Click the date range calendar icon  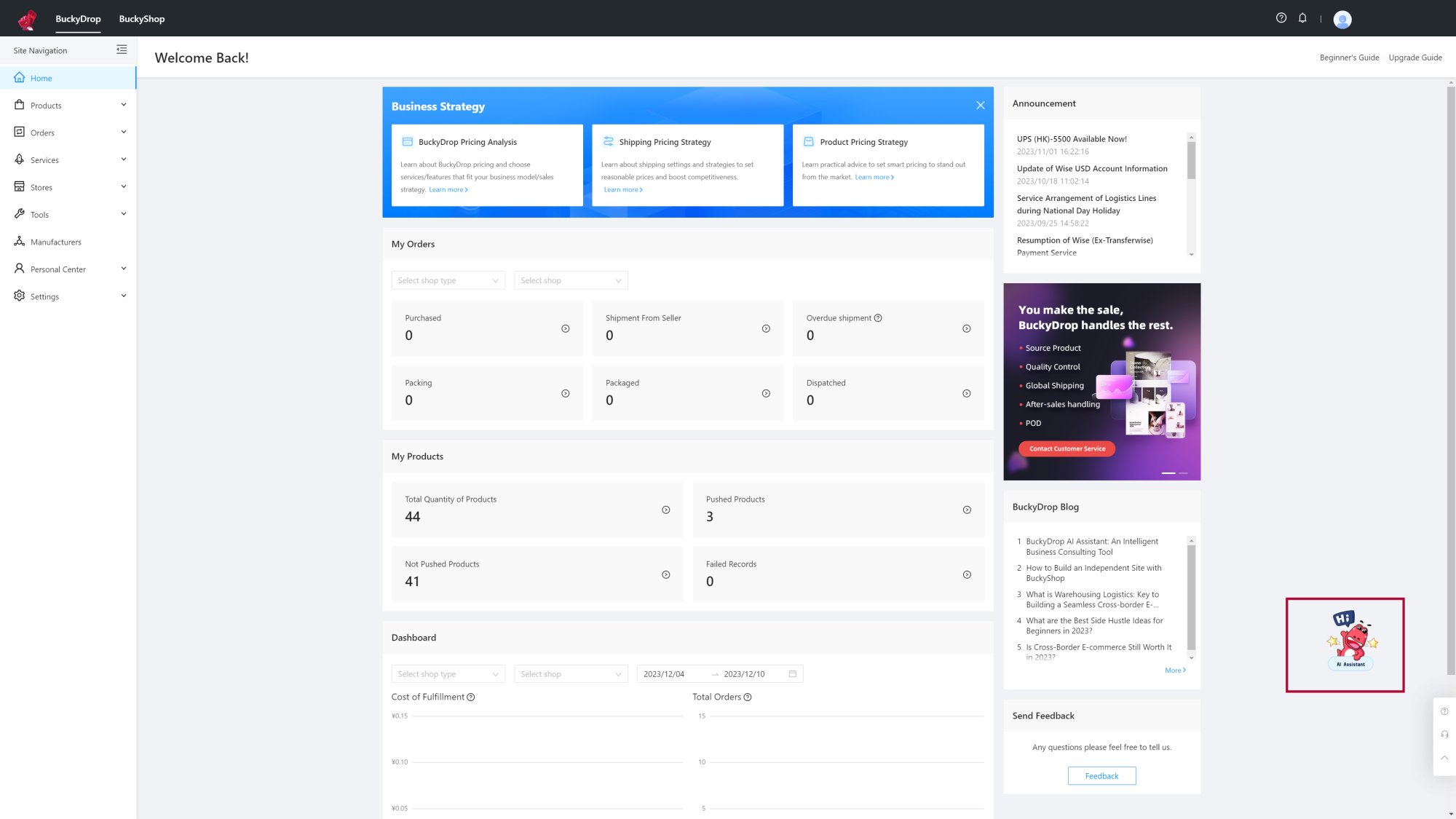click(793, 674)
